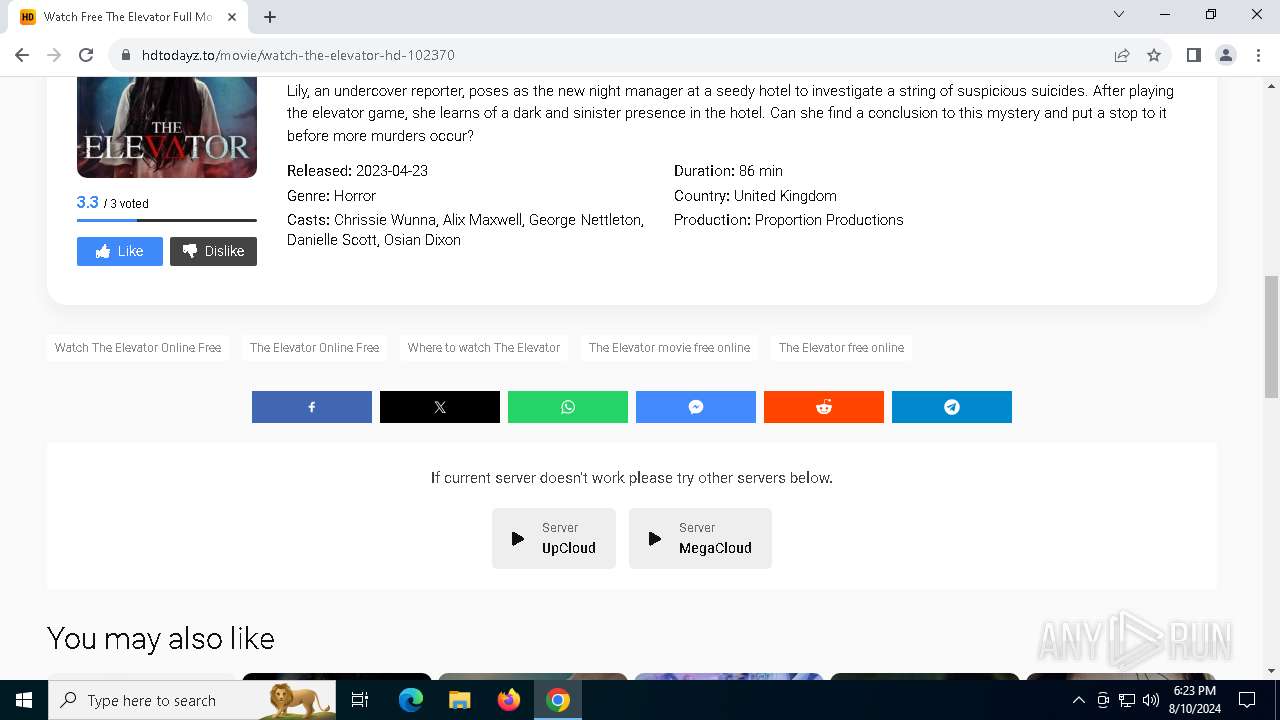Open the tab search dropdown
This screenshot has height=720, width=1280.
pos(1119,15)
